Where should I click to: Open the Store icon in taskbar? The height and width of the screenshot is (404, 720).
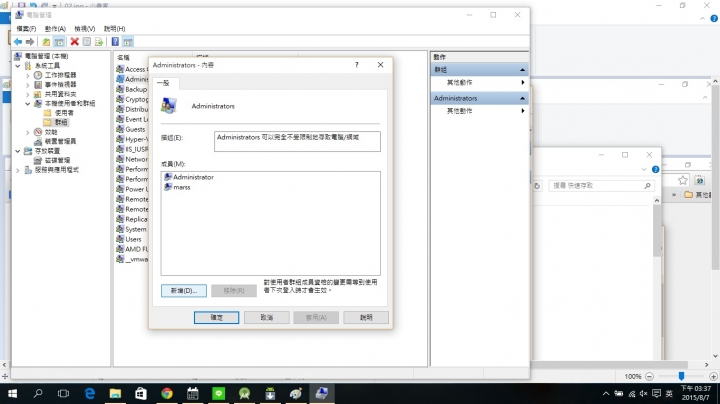point(141,393)
